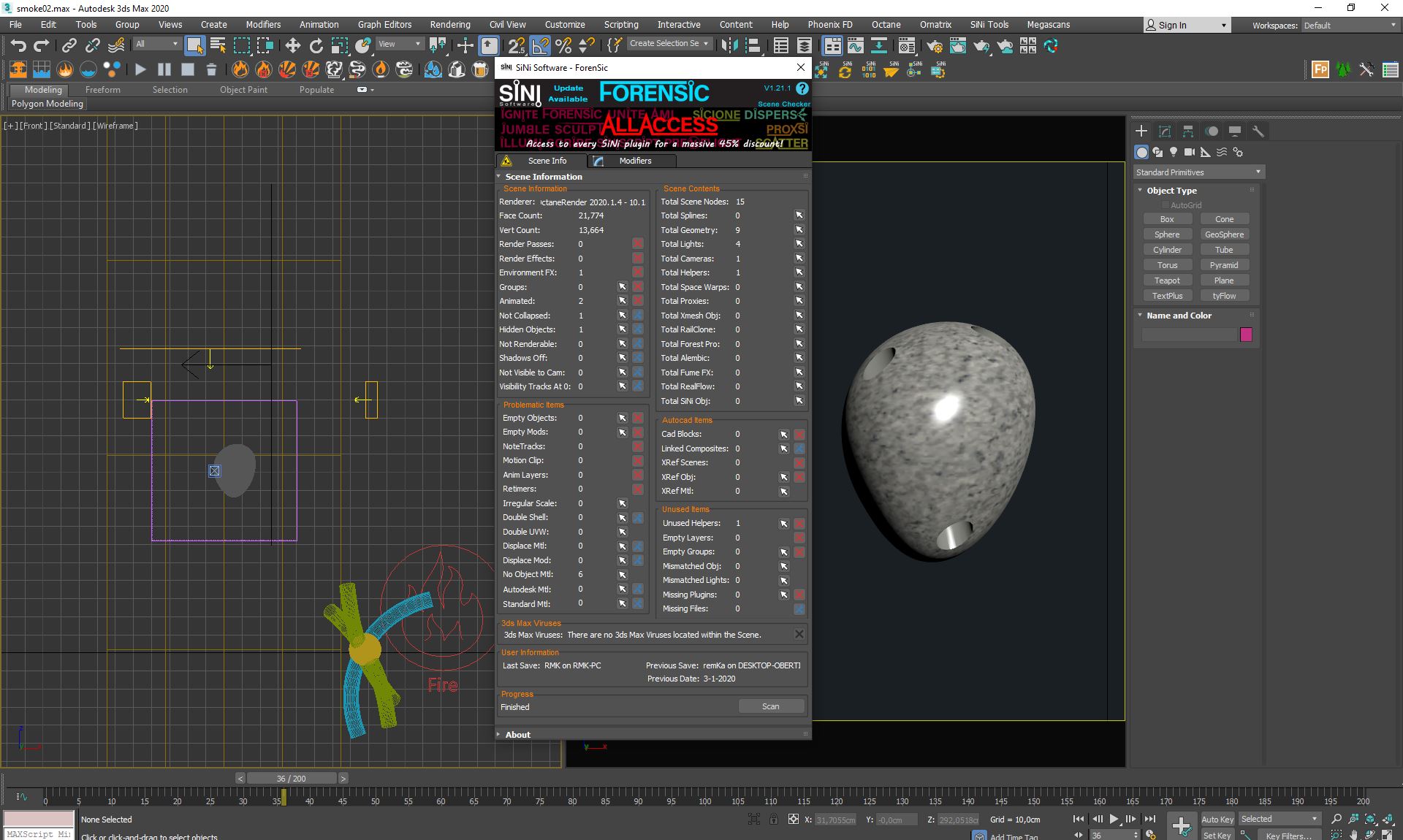Open the reference coordinate 'View' dropdown
Screen dimensions: 1403x840
point(399,44)
